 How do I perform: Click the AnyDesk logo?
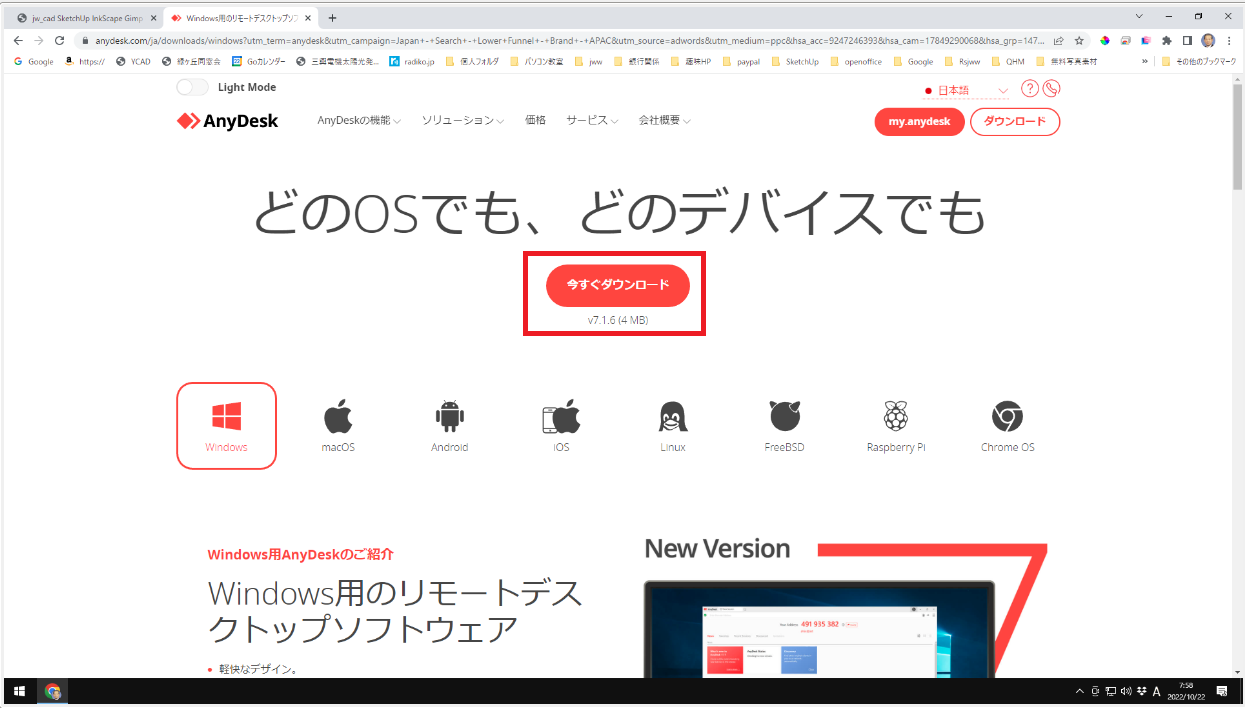[228, 121]
